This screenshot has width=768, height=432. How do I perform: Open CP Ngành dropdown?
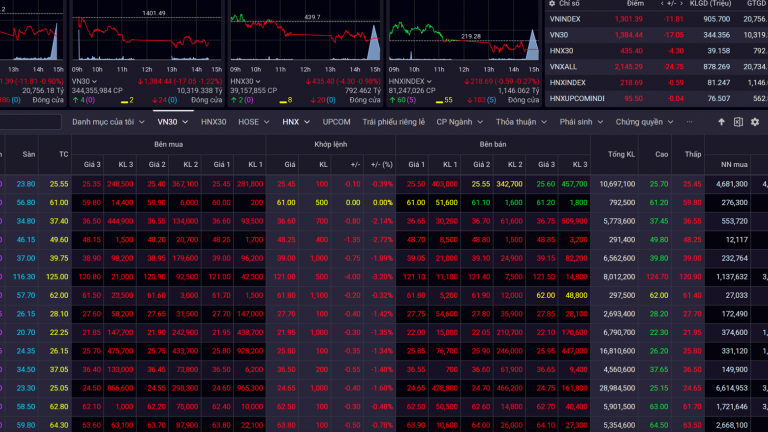(x=459, y=122)
